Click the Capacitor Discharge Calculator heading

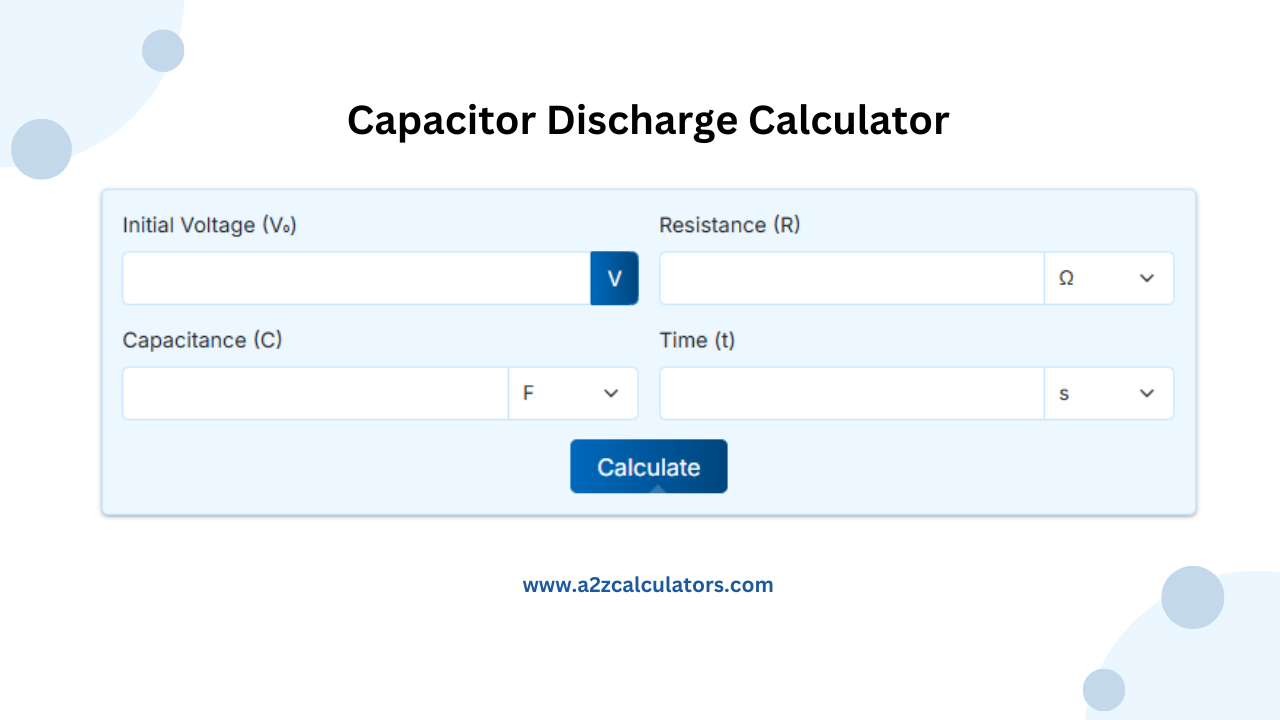(x=648, y=120)
